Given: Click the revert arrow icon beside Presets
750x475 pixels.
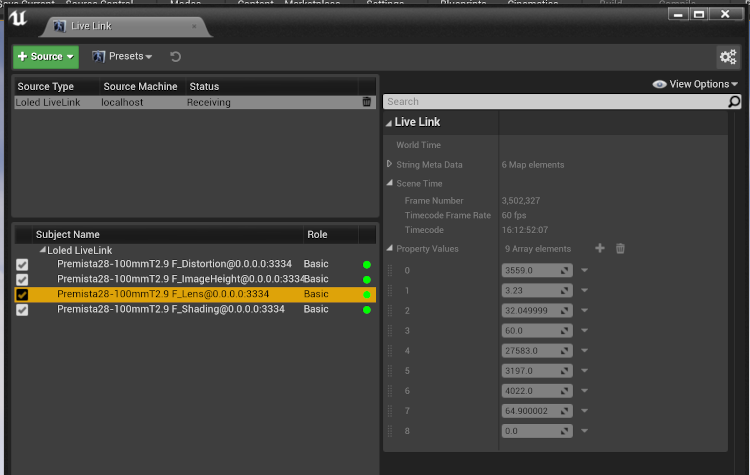Looking at the screenshot, I should coord(176,57).
